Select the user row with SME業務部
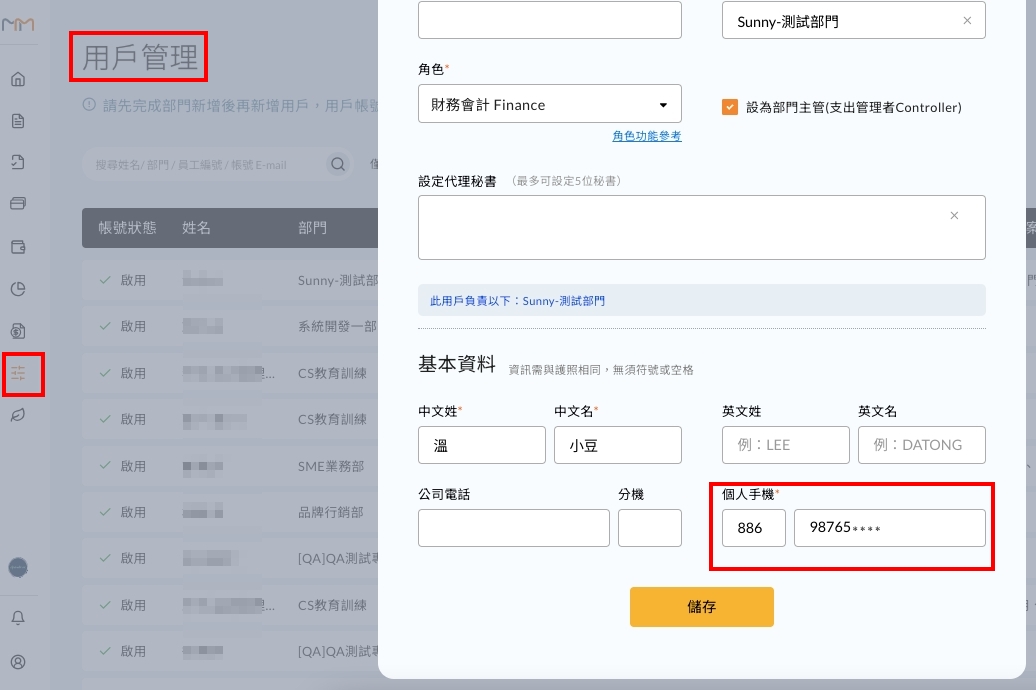1036x690 pixels. [230, 466]
